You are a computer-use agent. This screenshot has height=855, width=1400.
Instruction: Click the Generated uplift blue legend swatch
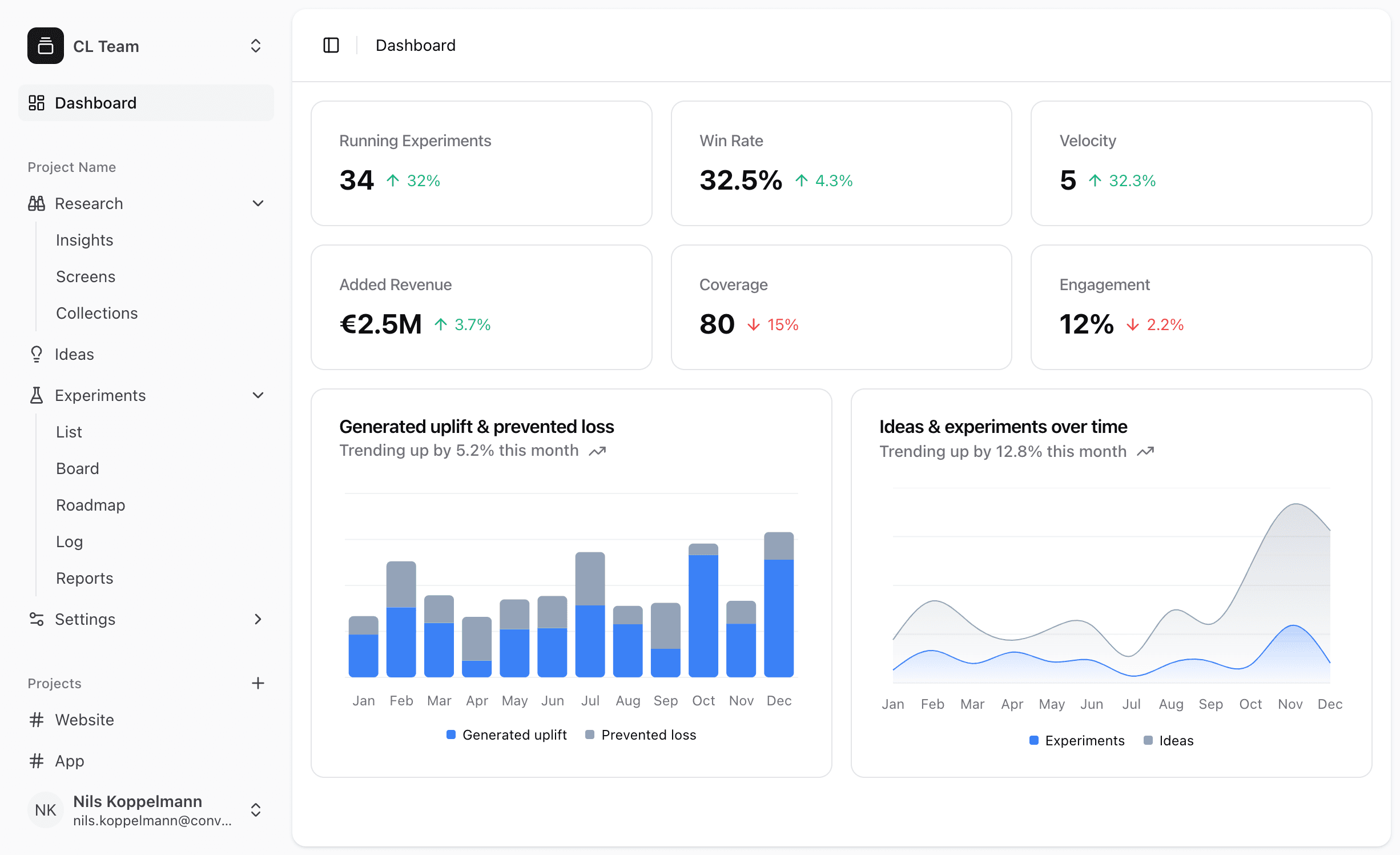pyautogui.click(x=451, y=734)
